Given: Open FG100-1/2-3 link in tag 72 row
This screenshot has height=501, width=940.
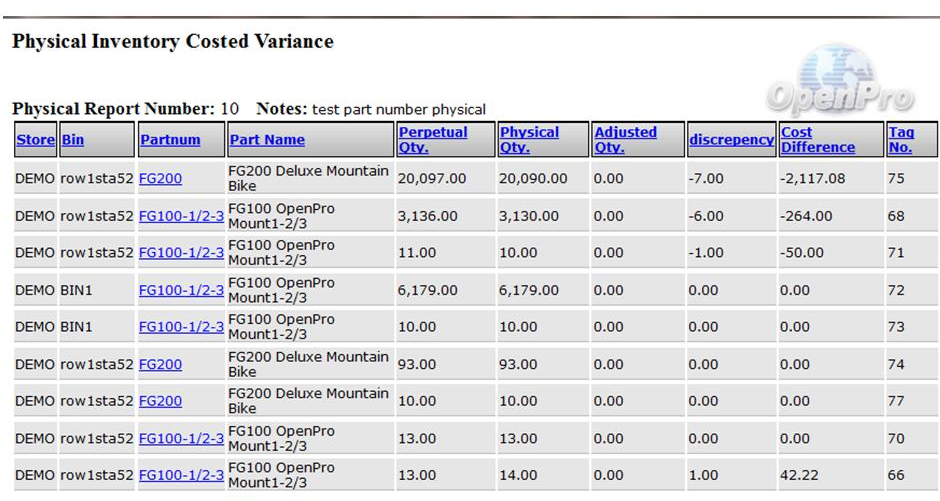Looking at the screenshot, I should coord(181,290).
